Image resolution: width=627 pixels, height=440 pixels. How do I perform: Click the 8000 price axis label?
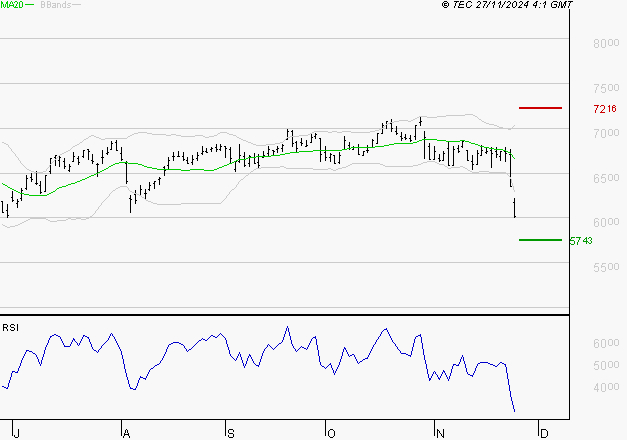pos(604,44)
